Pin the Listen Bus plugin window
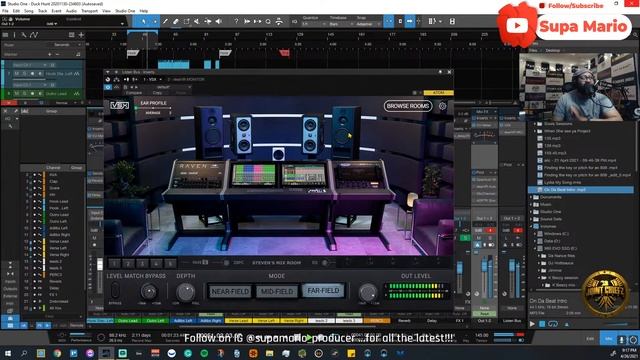Viewport: 640px width, 360px height. coord(440,72)
